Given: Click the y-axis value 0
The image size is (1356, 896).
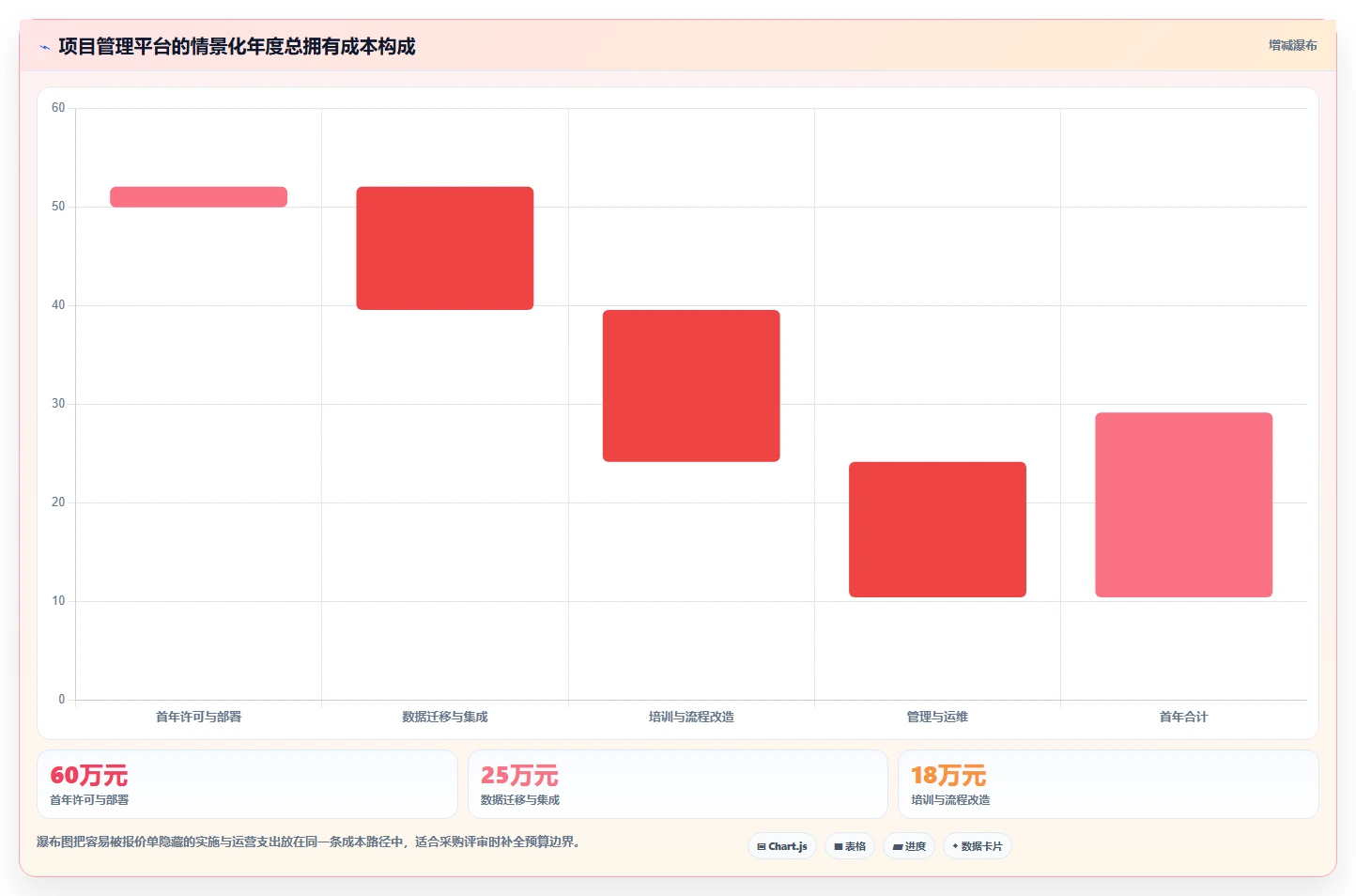Looking at the screenshot, I should (62, 700).
